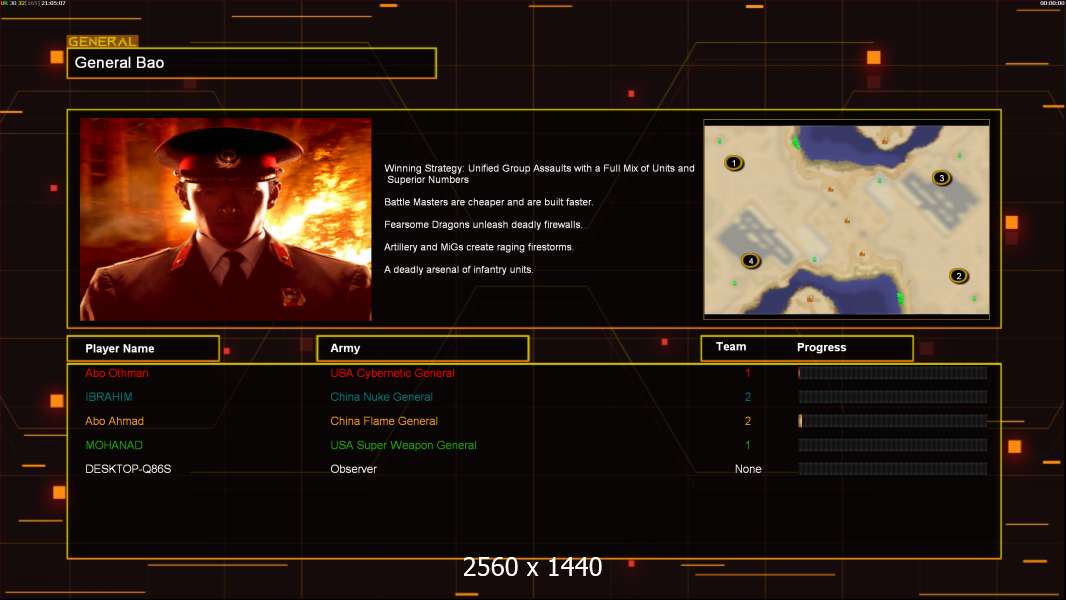Click IBRAHIM's loading progress bar

pyautogui.click(x=893, y=397)
